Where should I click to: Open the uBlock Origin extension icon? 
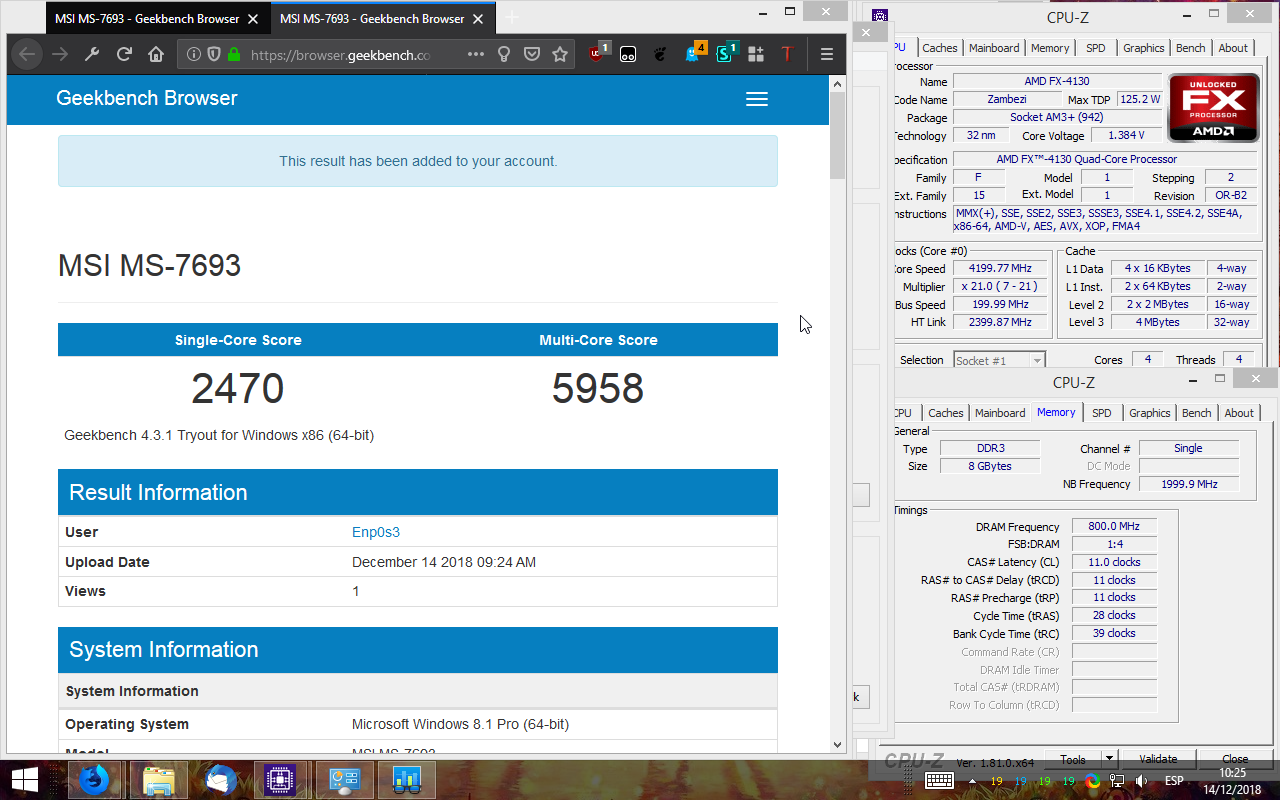[x=598, y=53]
